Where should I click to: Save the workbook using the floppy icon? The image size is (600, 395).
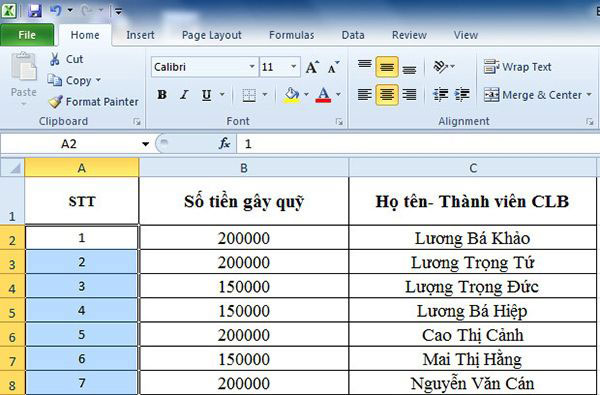click(x=34, y=11)
